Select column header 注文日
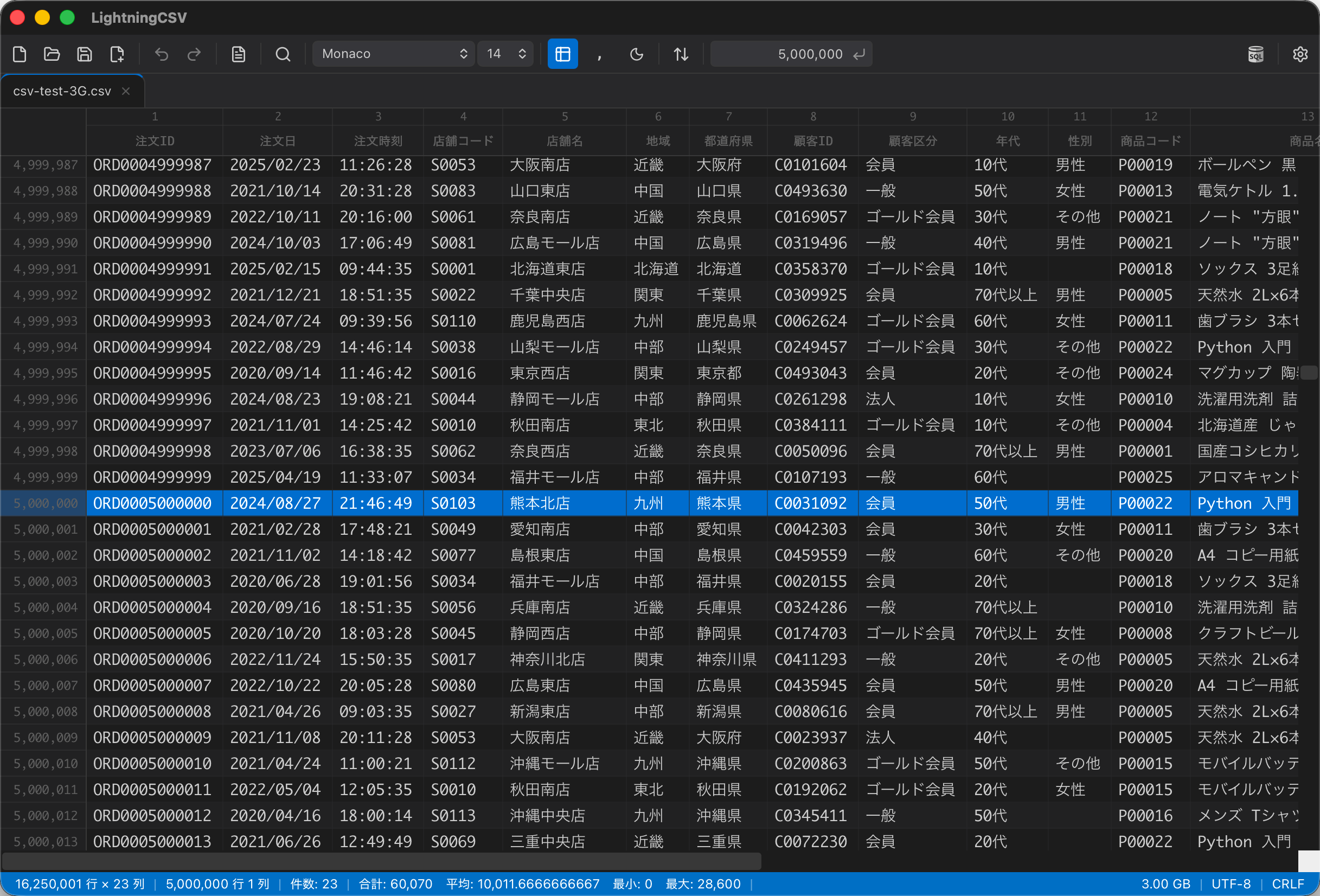The height and width of the screenshot is (896, 1320). (x=277, y=141)
